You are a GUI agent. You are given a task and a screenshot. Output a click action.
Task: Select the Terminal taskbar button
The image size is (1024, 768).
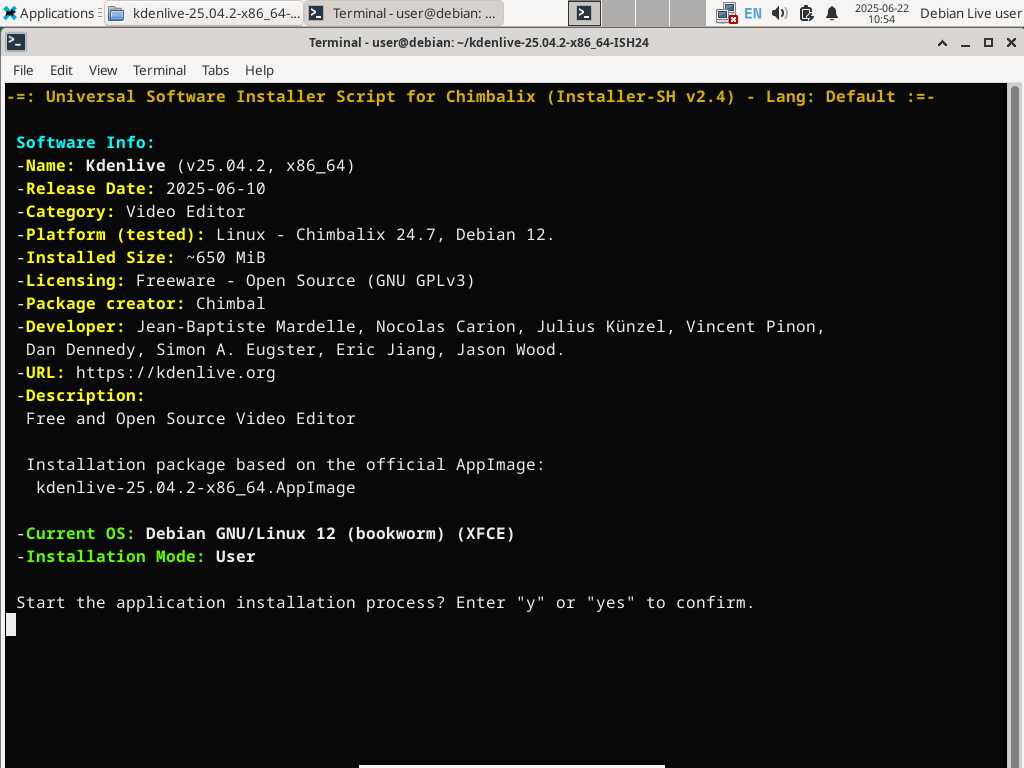click(404, 13)
